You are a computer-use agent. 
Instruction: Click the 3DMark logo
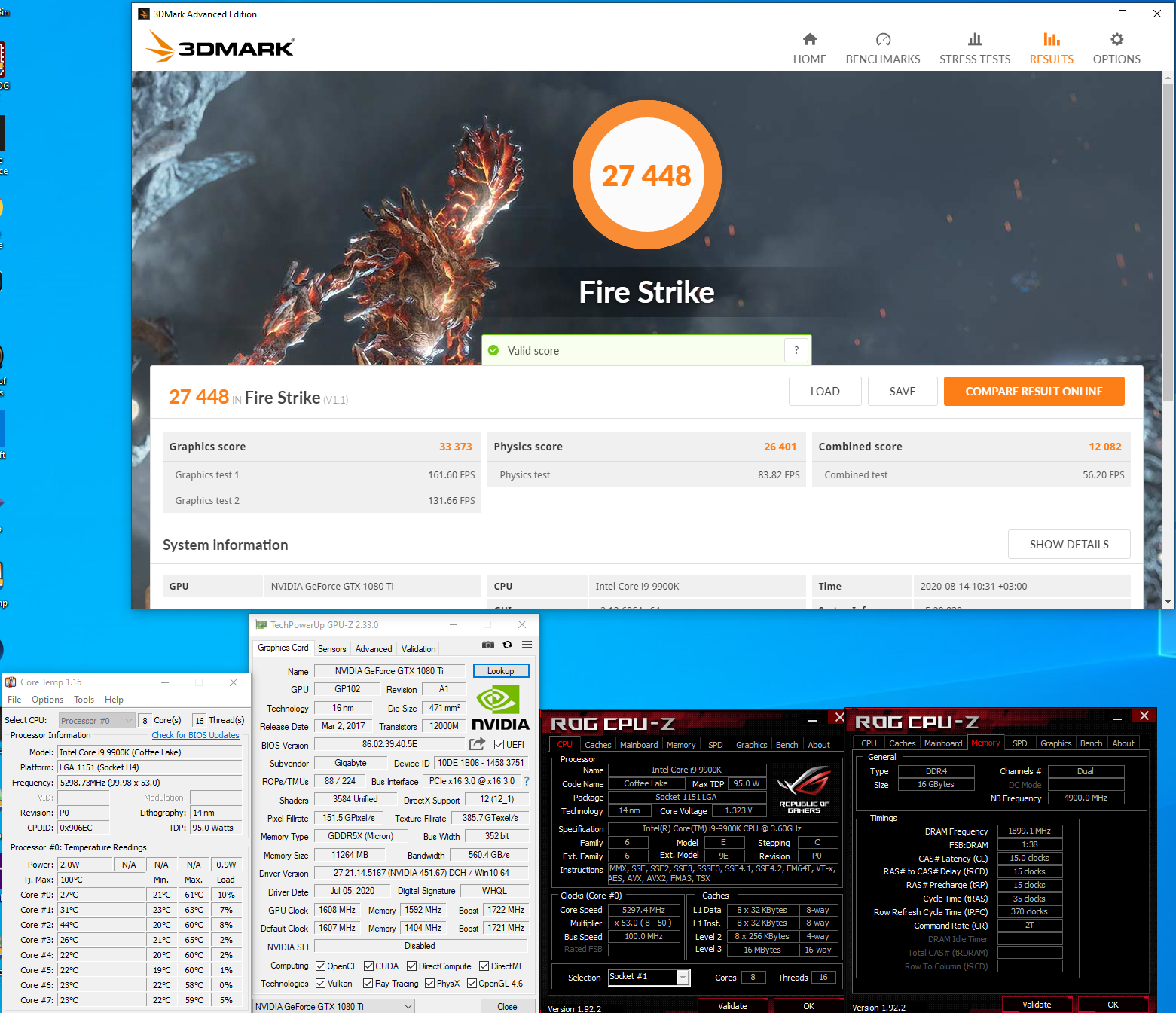[x=219, y=47]
